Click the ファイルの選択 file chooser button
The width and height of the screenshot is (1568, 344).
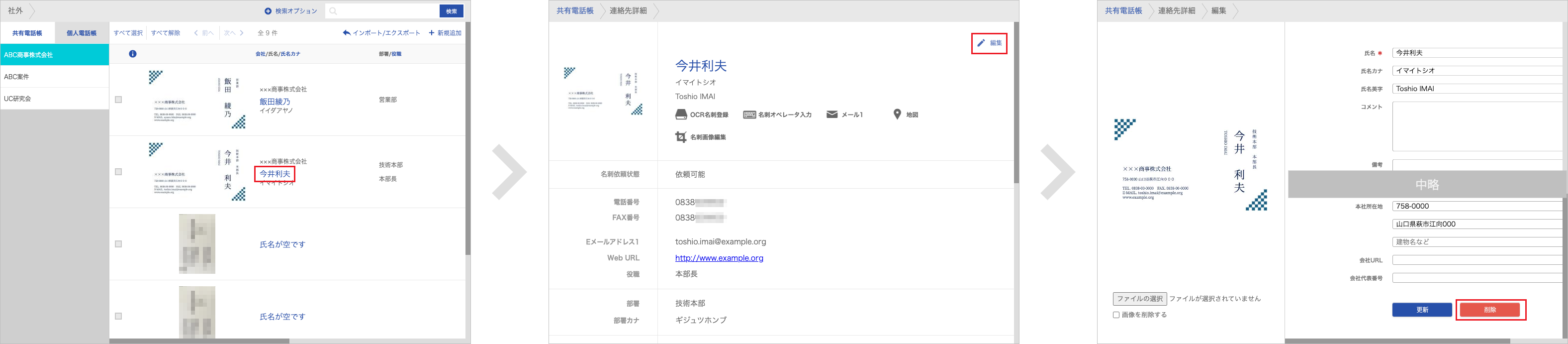(x=1139, y=299)
